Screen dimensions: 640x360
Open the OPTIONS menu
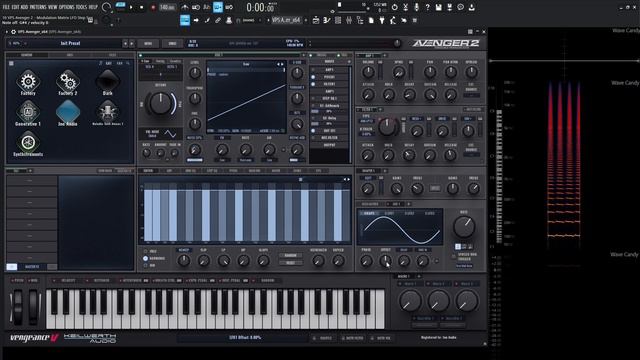67,7
